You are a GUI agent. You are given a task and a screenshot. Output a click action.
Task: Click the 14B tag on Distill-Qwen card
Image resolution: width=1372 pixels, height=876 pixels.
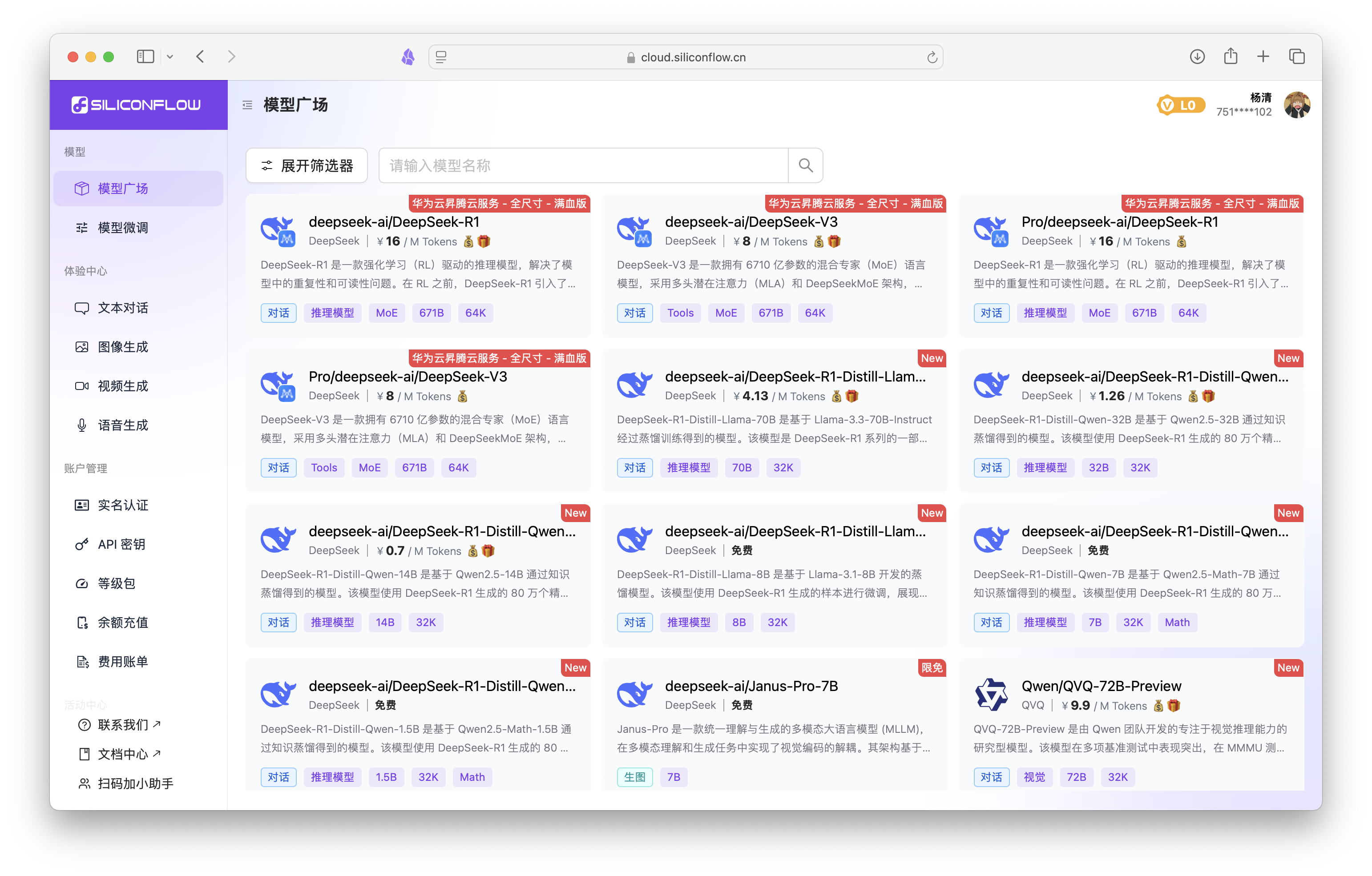384,623
